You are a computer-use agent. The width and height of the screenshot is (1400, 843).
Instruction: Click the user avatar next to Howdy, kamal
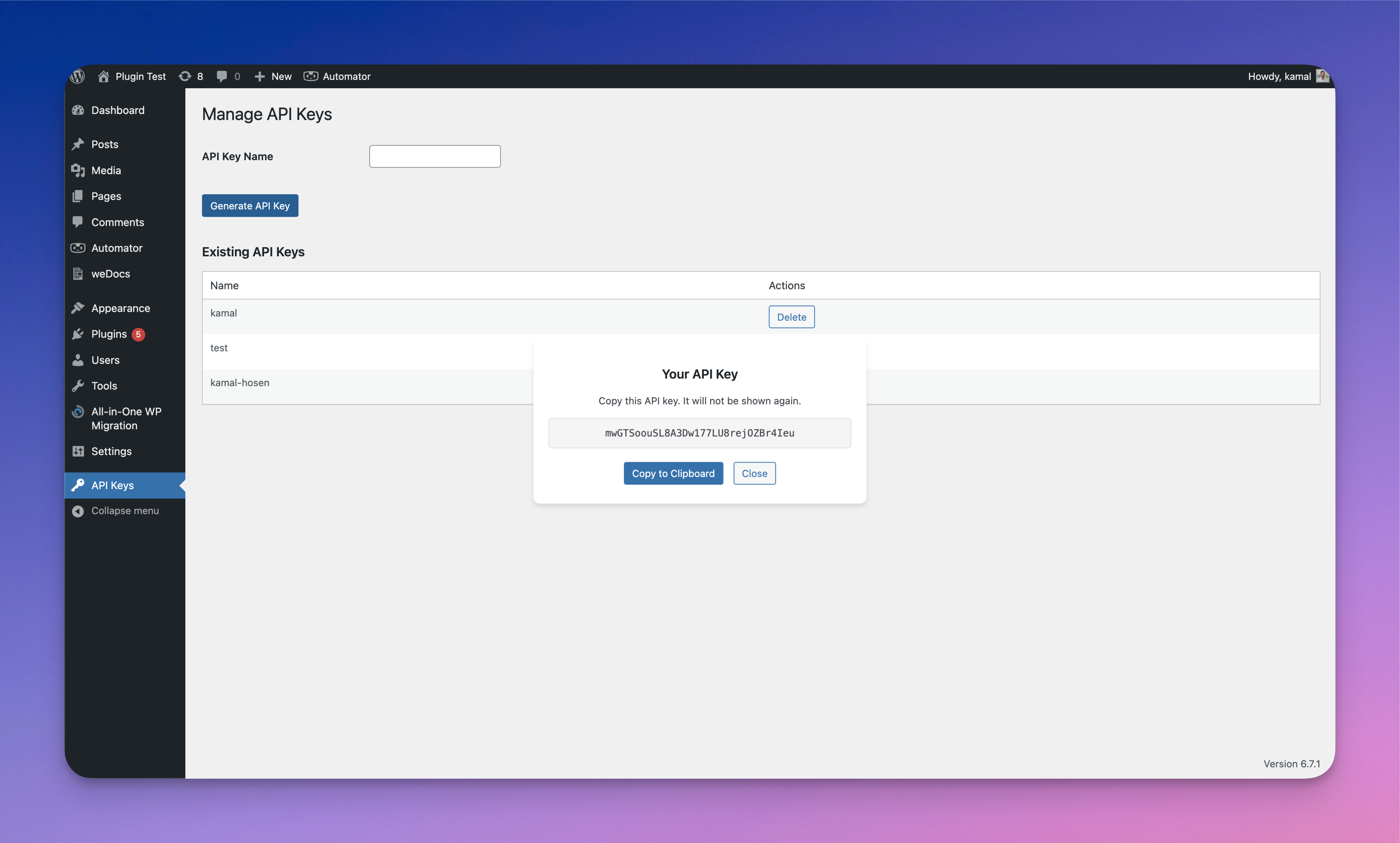click(1322, 76)
